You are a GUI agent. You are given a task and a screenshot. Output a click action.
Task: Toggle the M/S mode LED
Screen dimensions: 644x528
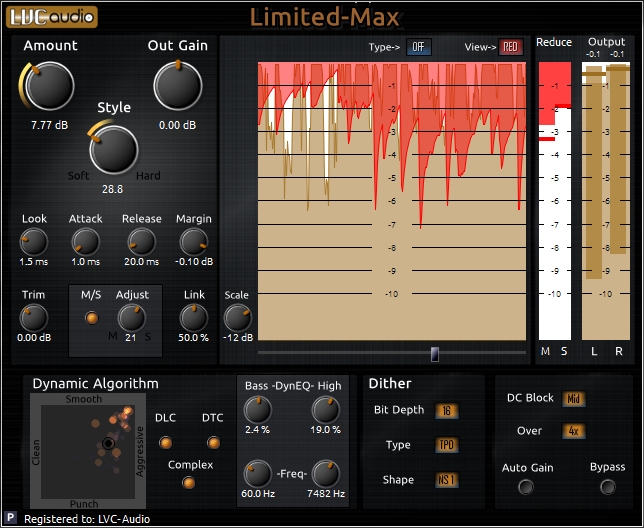coord(92,318)
